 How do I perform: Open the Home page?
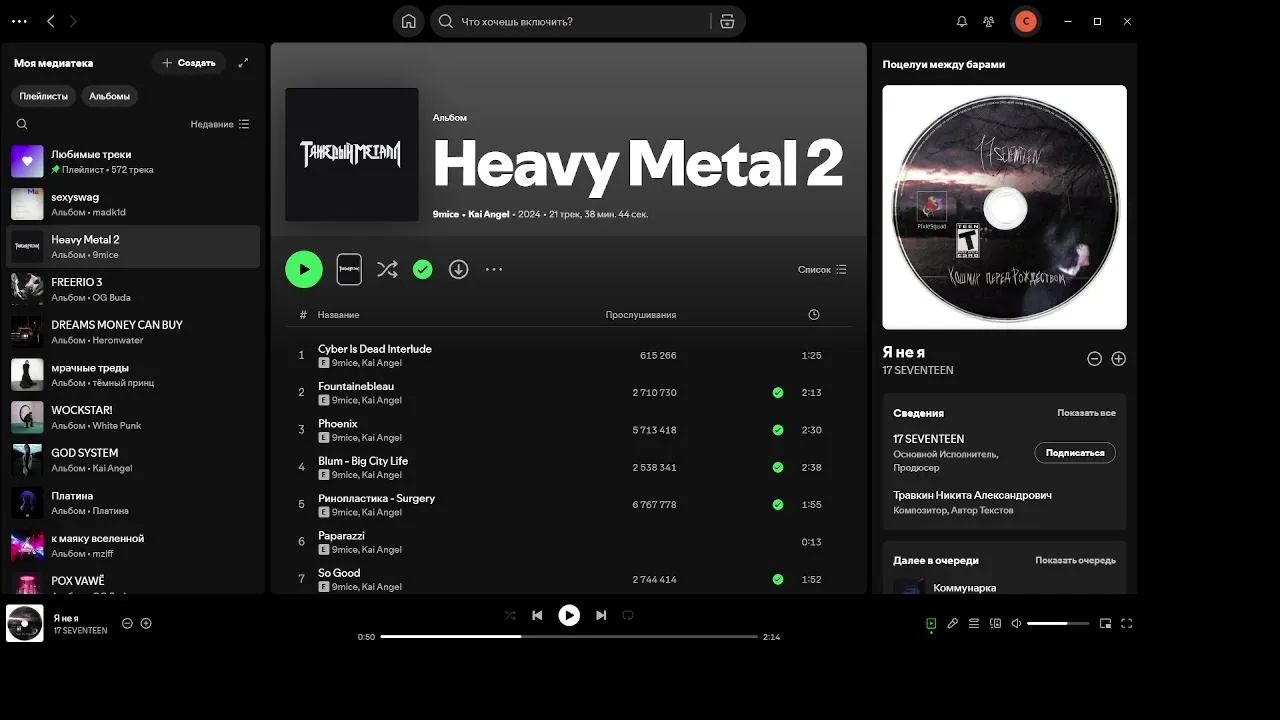pos(408,21)
